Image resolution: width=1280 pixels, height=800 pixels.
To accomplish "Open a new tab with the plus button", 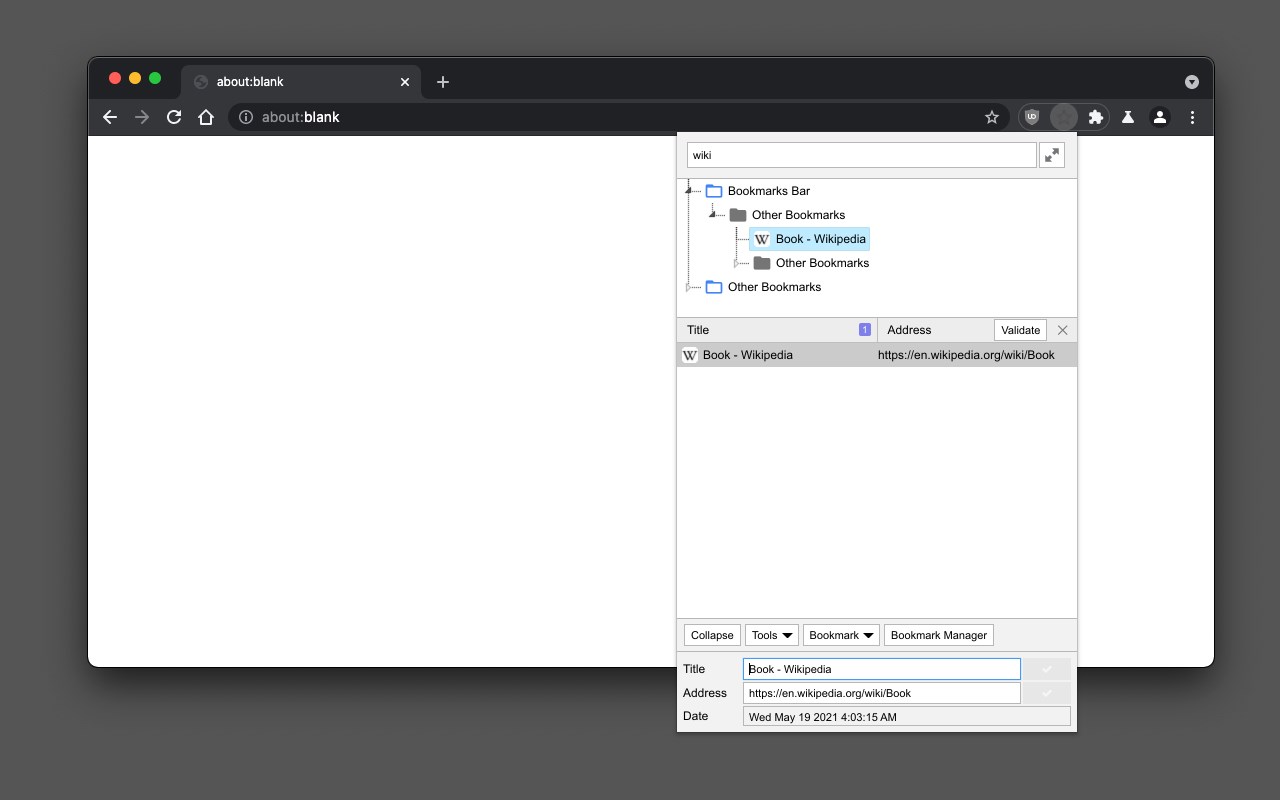I will coord(443,82).
